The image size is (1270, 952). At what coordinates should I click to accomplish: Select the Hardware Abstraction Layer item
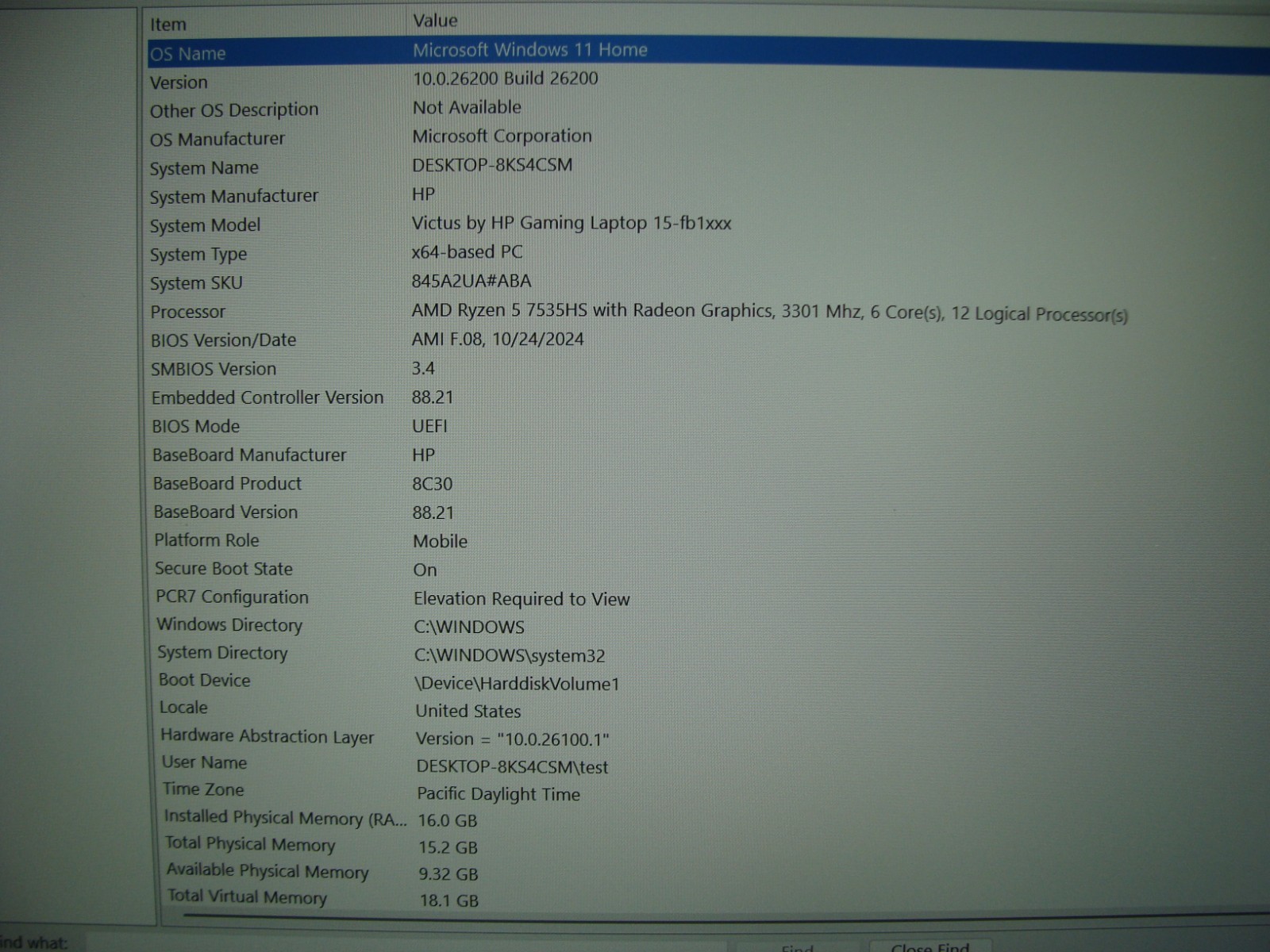(x=267, y=736)
